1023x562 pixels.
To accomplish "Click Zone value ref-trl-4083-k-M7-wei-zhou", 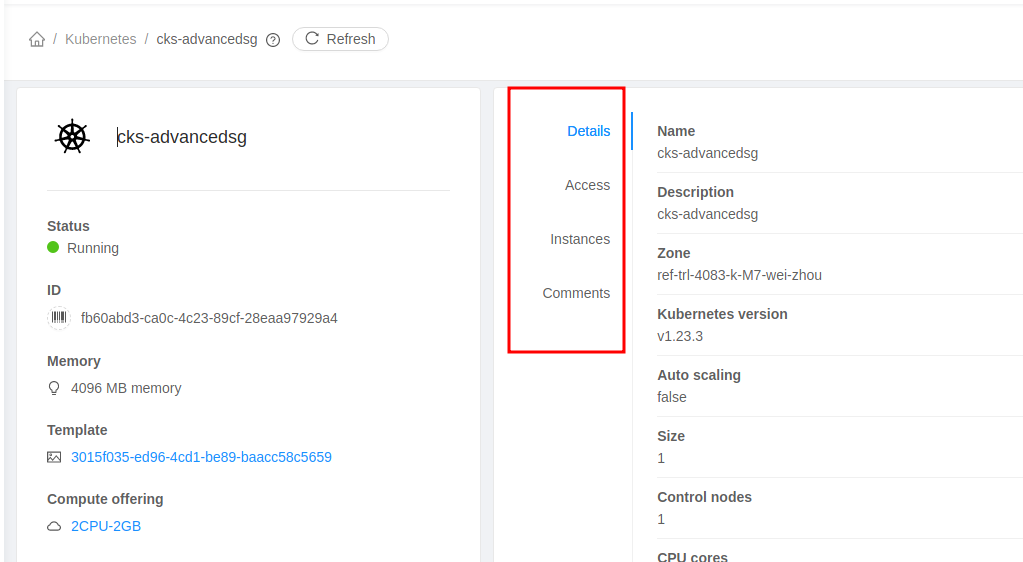I will [x=739, y=275].
